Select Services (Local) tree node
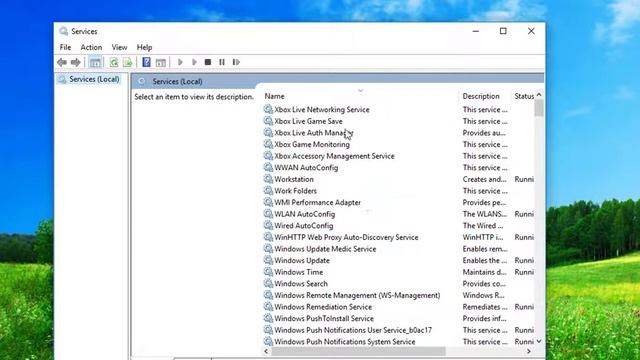The image size is (640, 360). (x=89, y=79)
